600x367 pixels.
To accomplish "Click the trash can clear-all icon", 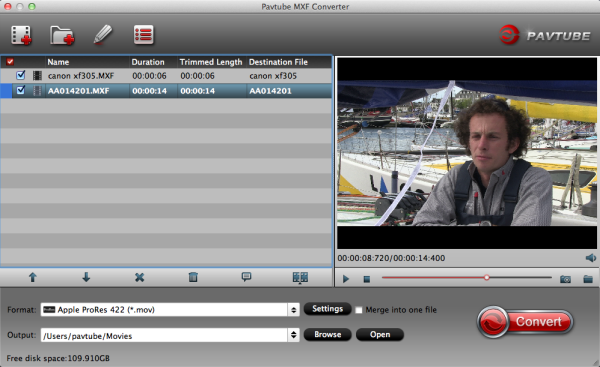I will pyautogui.click(x=193, y=277).
